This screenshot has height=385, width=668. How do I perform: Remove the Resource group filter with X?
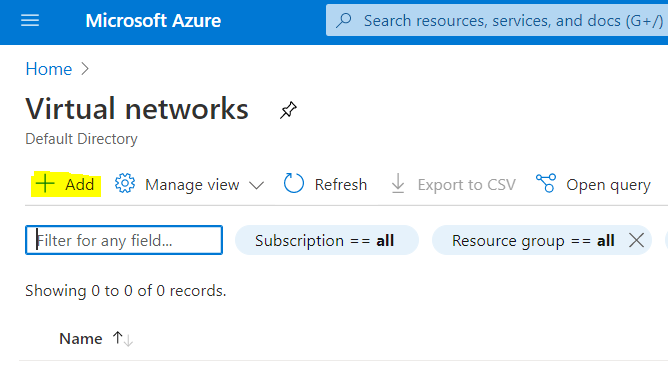(636, 240)
